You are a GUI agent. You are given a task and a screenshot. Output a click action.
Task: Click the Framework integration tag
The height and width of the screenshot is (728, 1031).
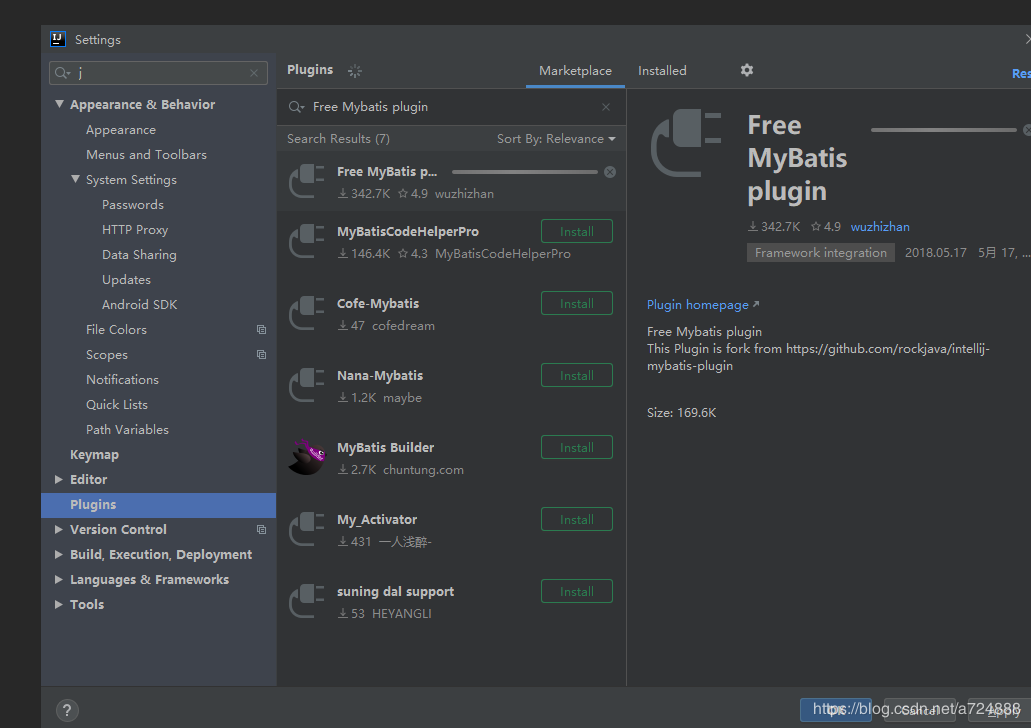[821, 253]
